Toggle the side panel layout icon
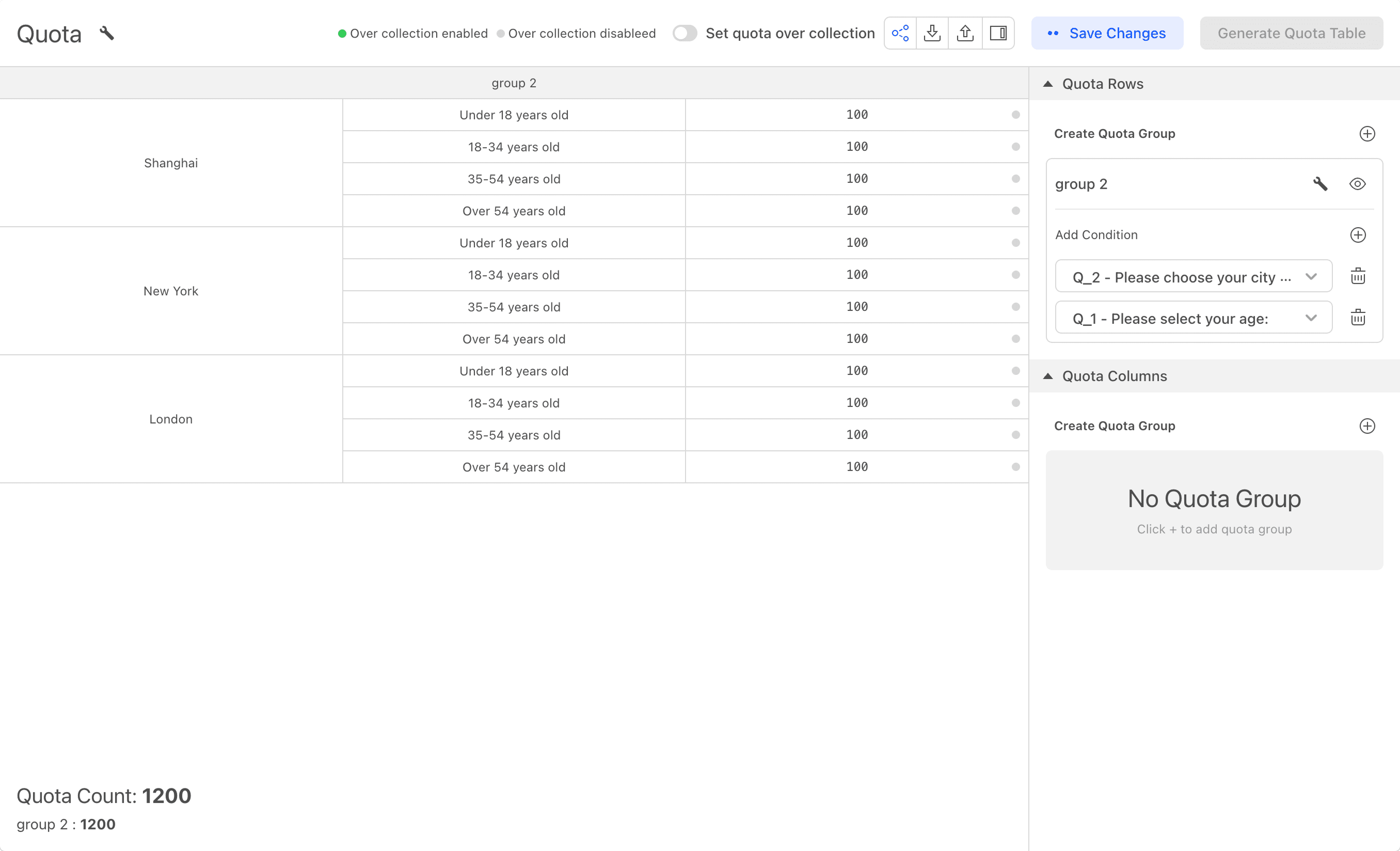1400x851 pixels. click(998, 33)
